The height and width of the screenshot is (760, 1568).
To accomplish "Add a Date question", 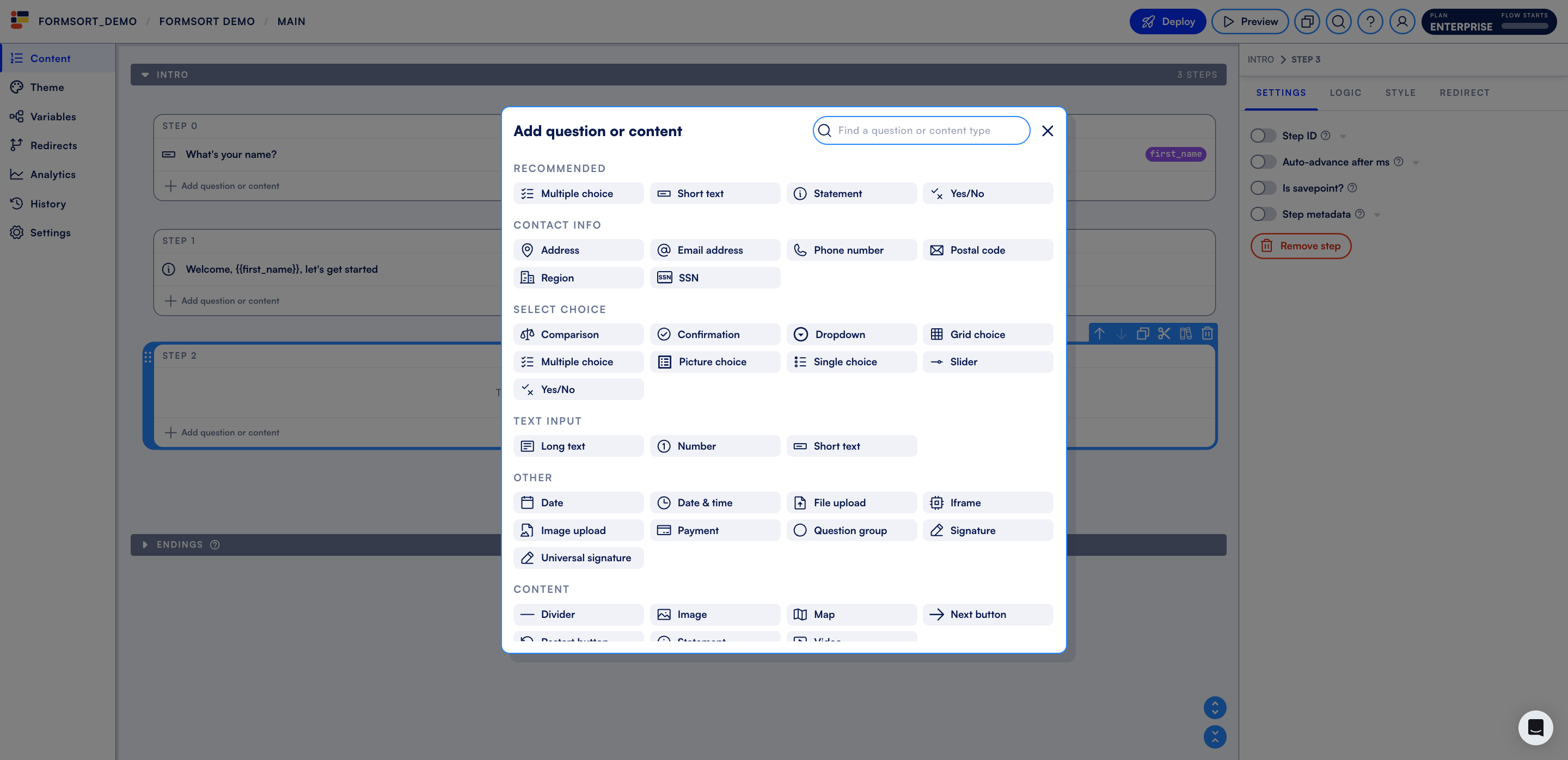I will pyautogui.click(x=578, y=502).
